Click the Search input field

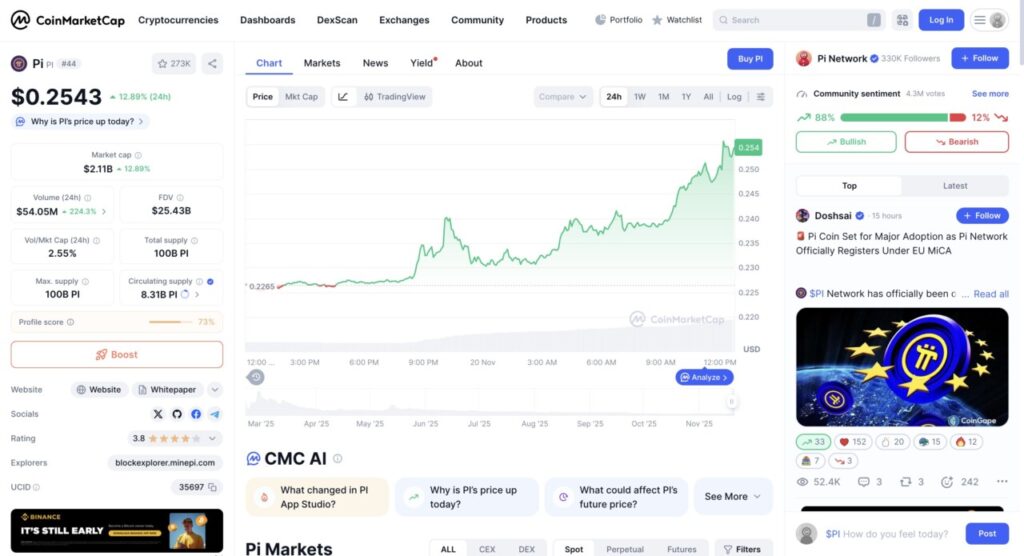coord(800,20)
